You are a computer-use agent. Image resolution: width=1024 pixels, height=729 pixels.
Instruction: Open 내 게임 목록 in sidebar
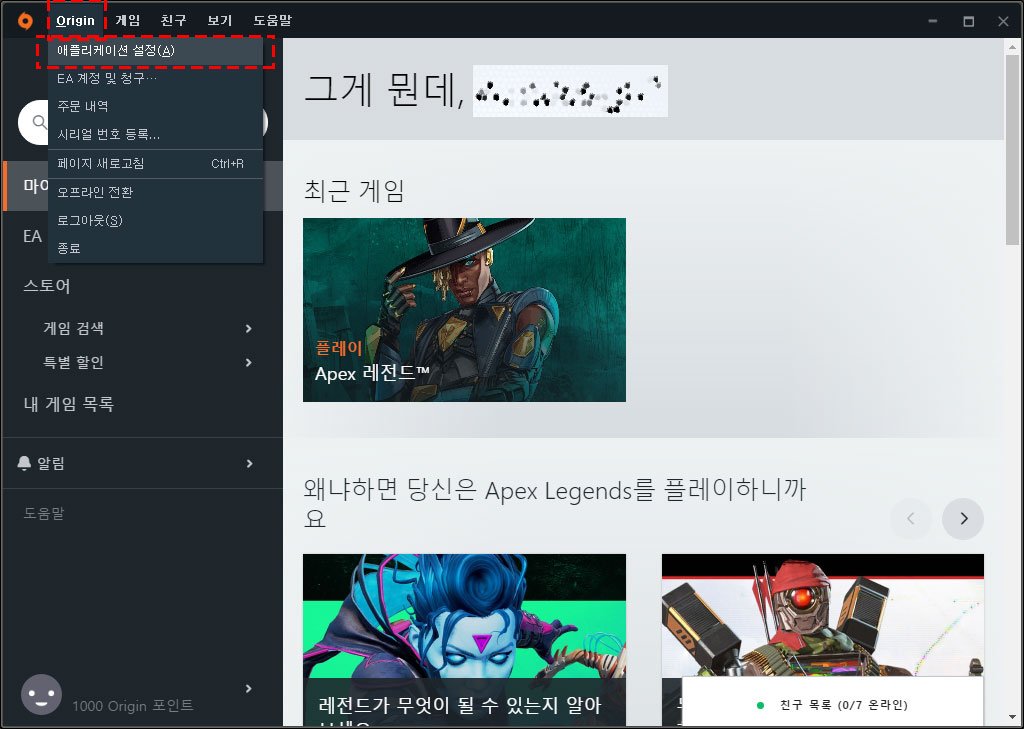click(x=69, y=404)
